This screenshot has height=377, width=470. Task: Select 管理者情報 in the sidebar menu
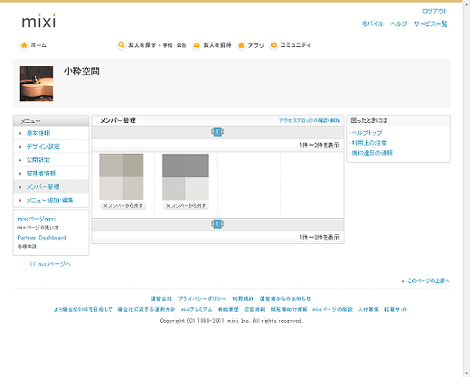click(x=41, y=173)
